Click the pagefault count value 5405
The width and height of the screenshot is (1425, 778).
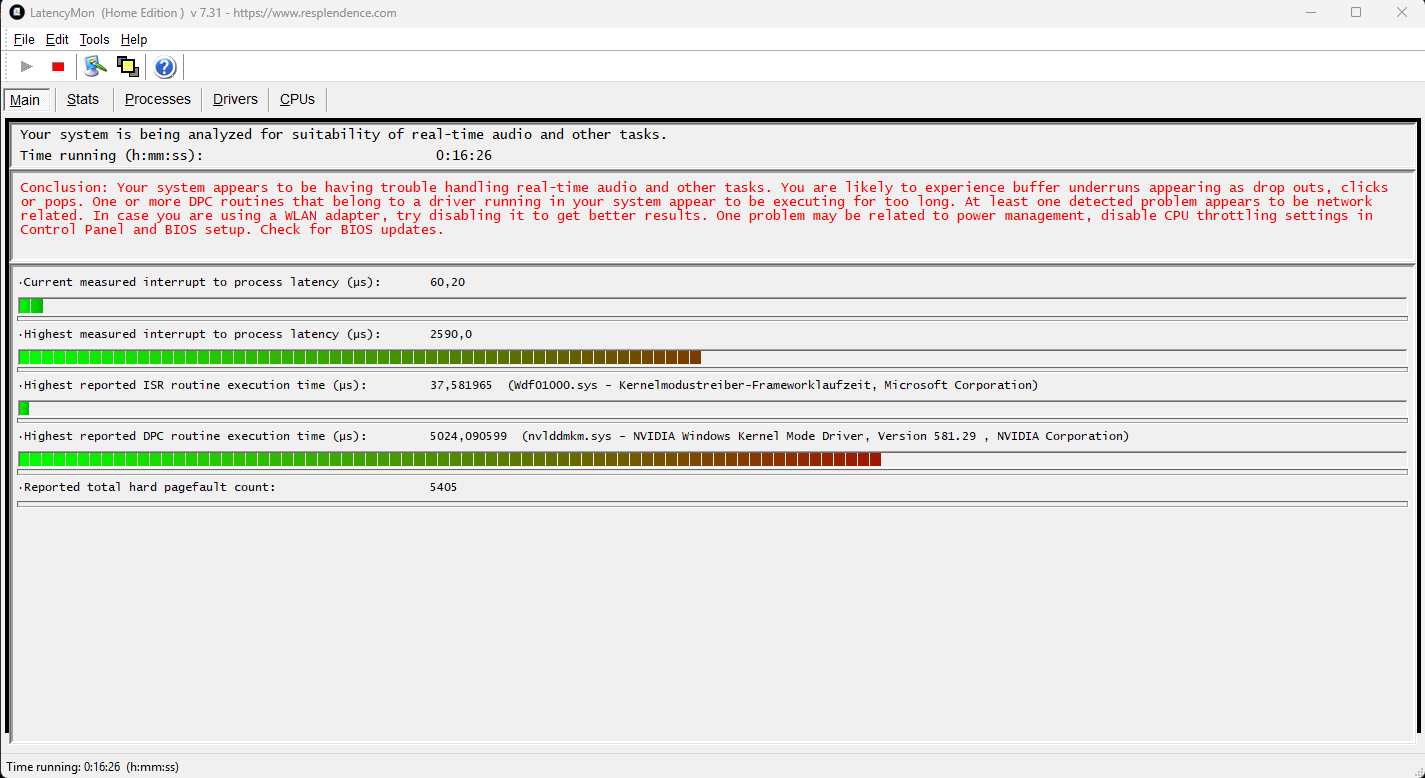(444, 487)
